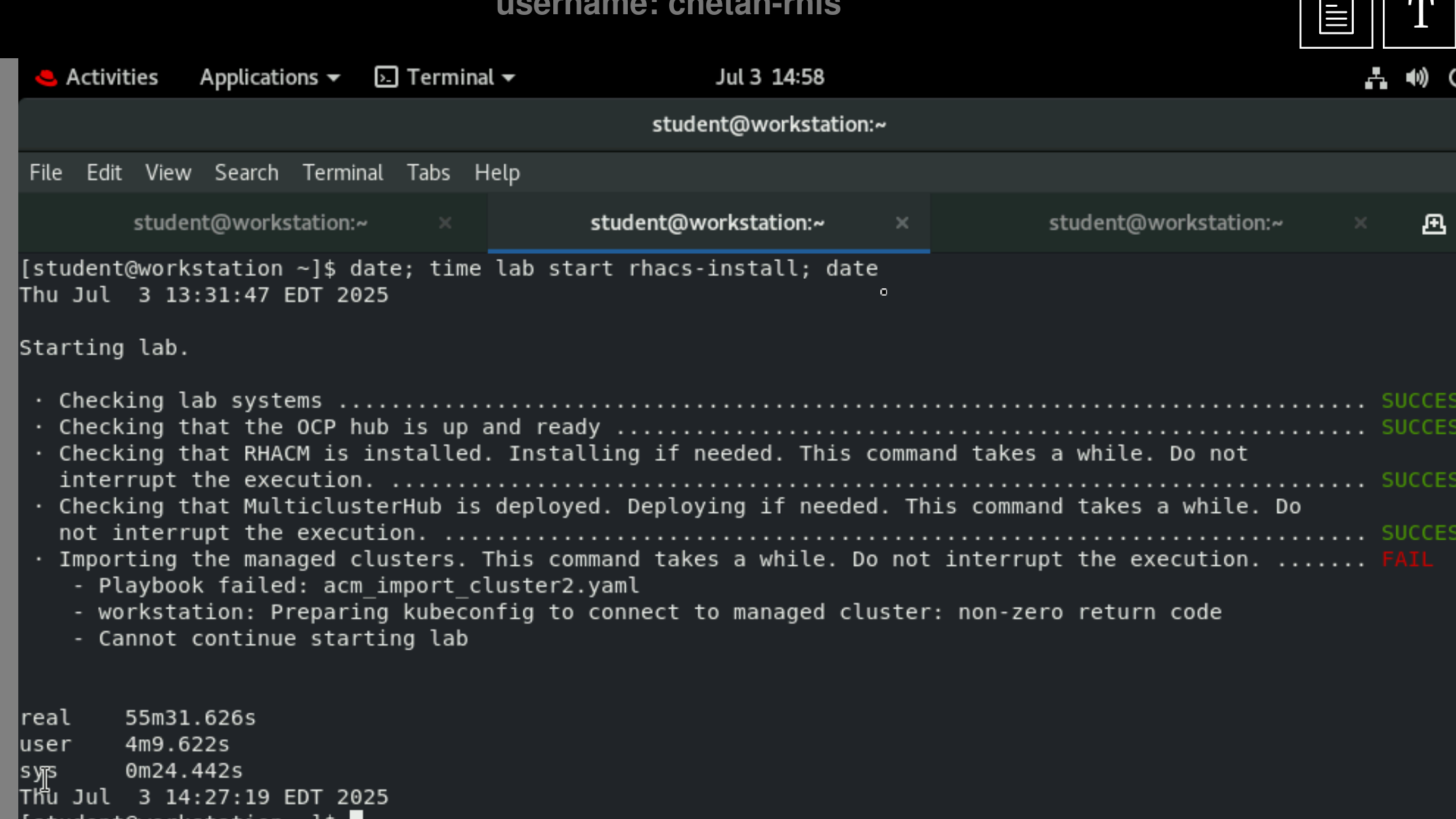Screen dimensions: 1456x819
Task: Click the Terminal app icon in top bar
Action: tap(386, 77)
